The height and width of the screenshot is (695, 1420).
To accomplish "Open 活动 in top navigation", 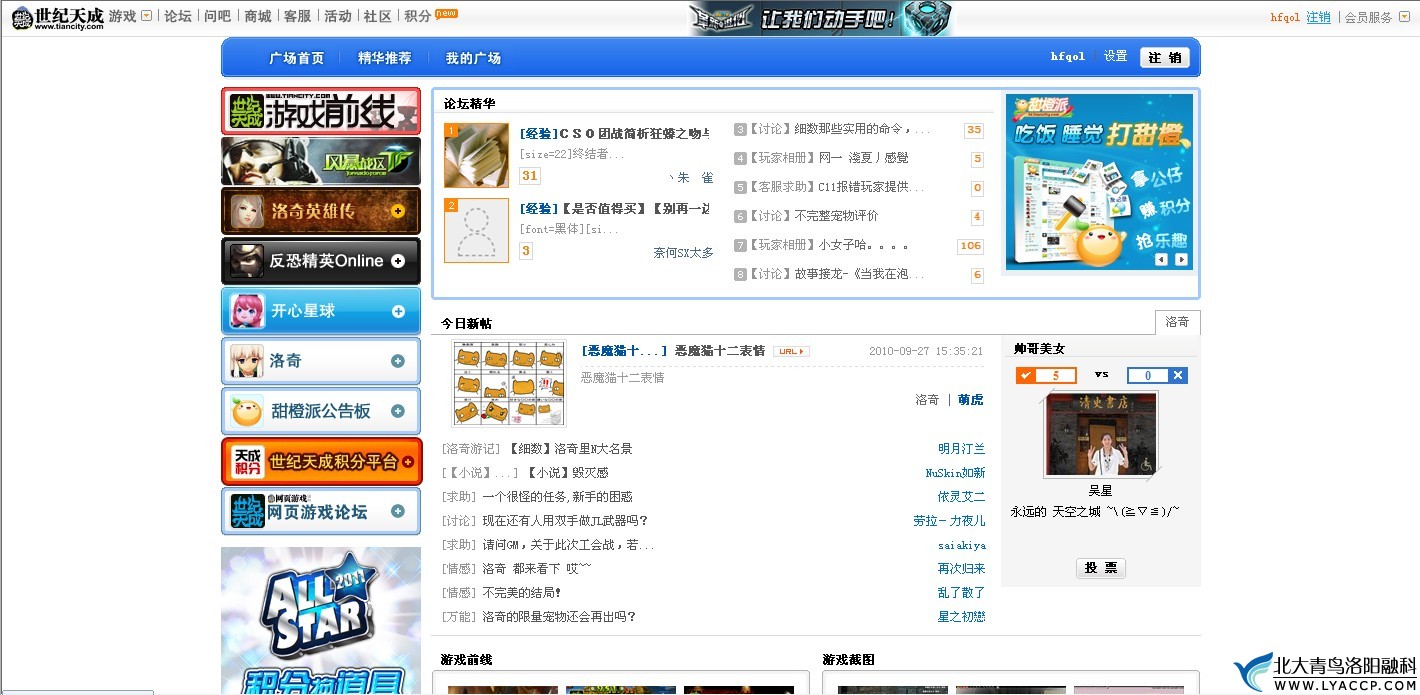I will [x=338, y=16].
